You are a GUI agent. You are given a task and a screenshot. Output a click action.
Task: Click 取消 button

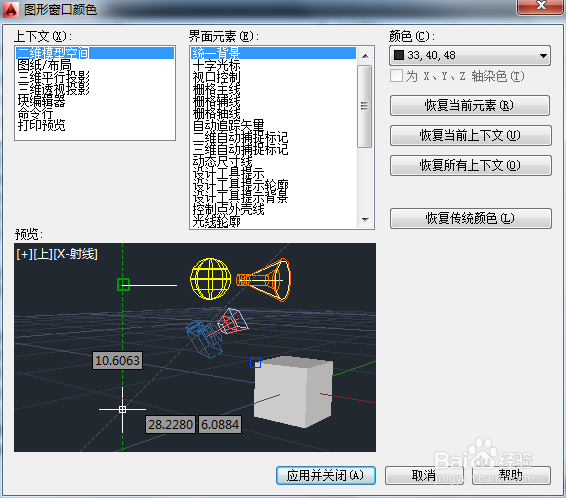[x=424, y=475]
